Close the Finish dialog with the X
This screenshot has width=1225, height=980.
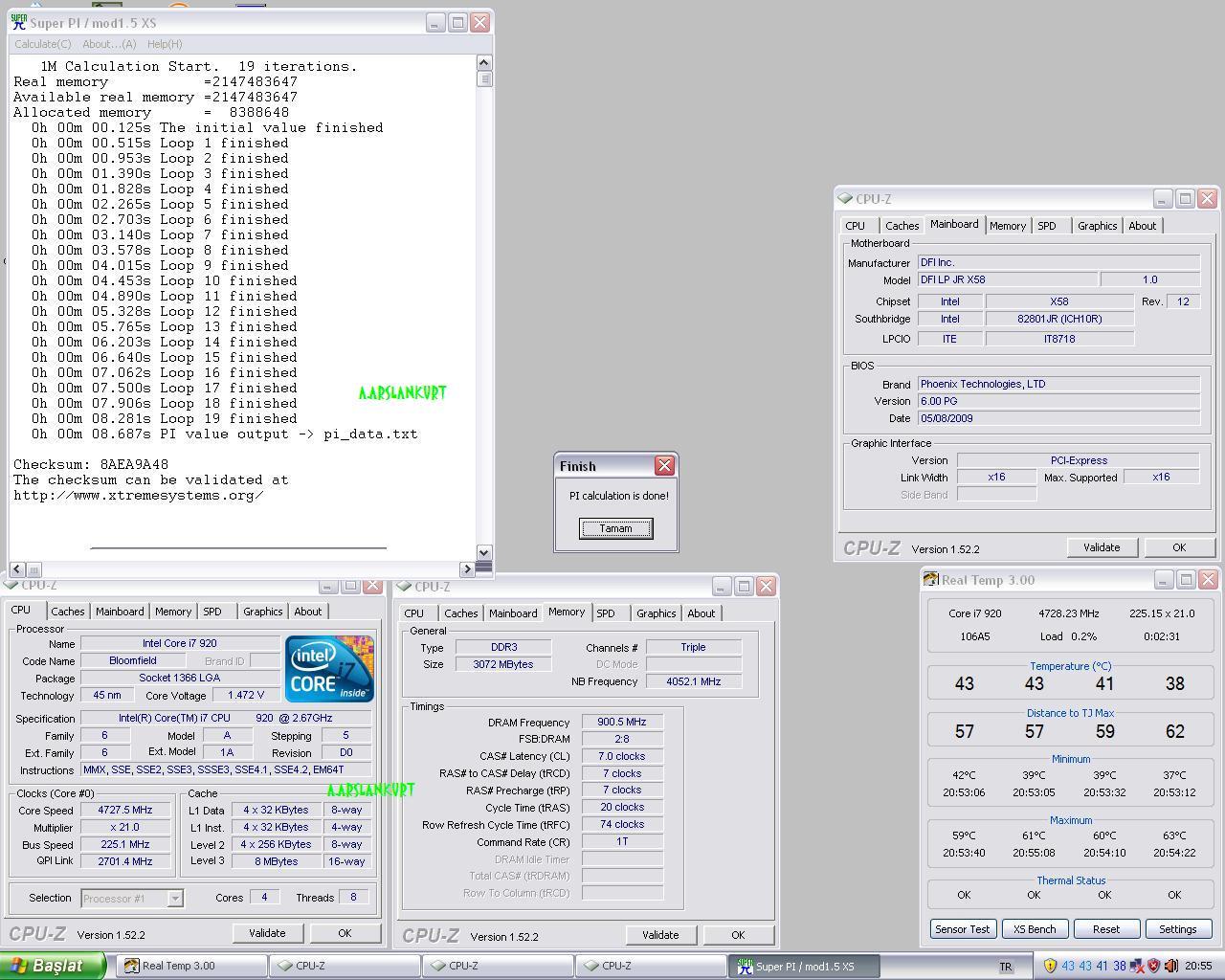(x=664, y=466)
